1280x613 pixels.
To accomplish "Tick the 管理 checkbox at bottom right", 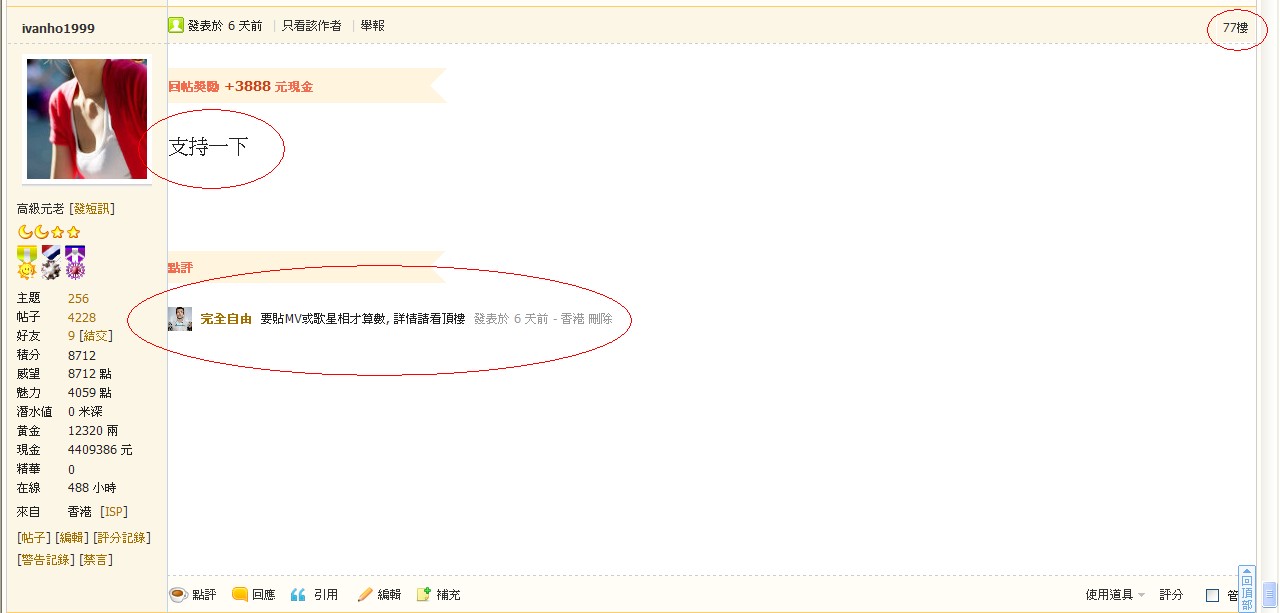I will (1213, 595).
